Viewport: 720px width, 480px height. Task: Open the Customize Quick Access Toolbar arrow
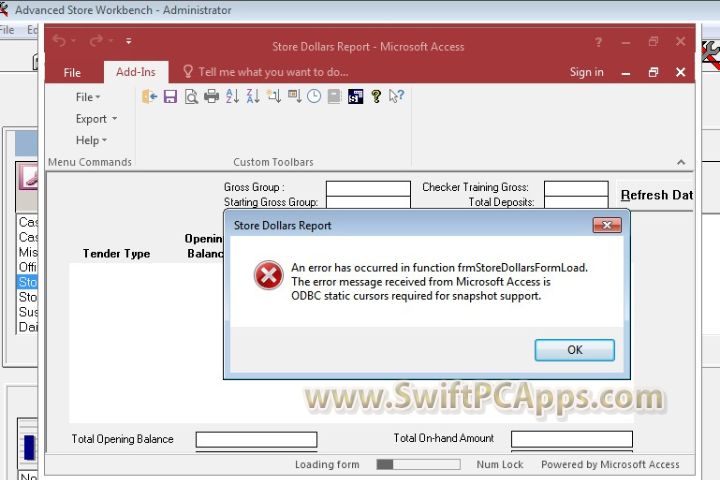[129, 41]
